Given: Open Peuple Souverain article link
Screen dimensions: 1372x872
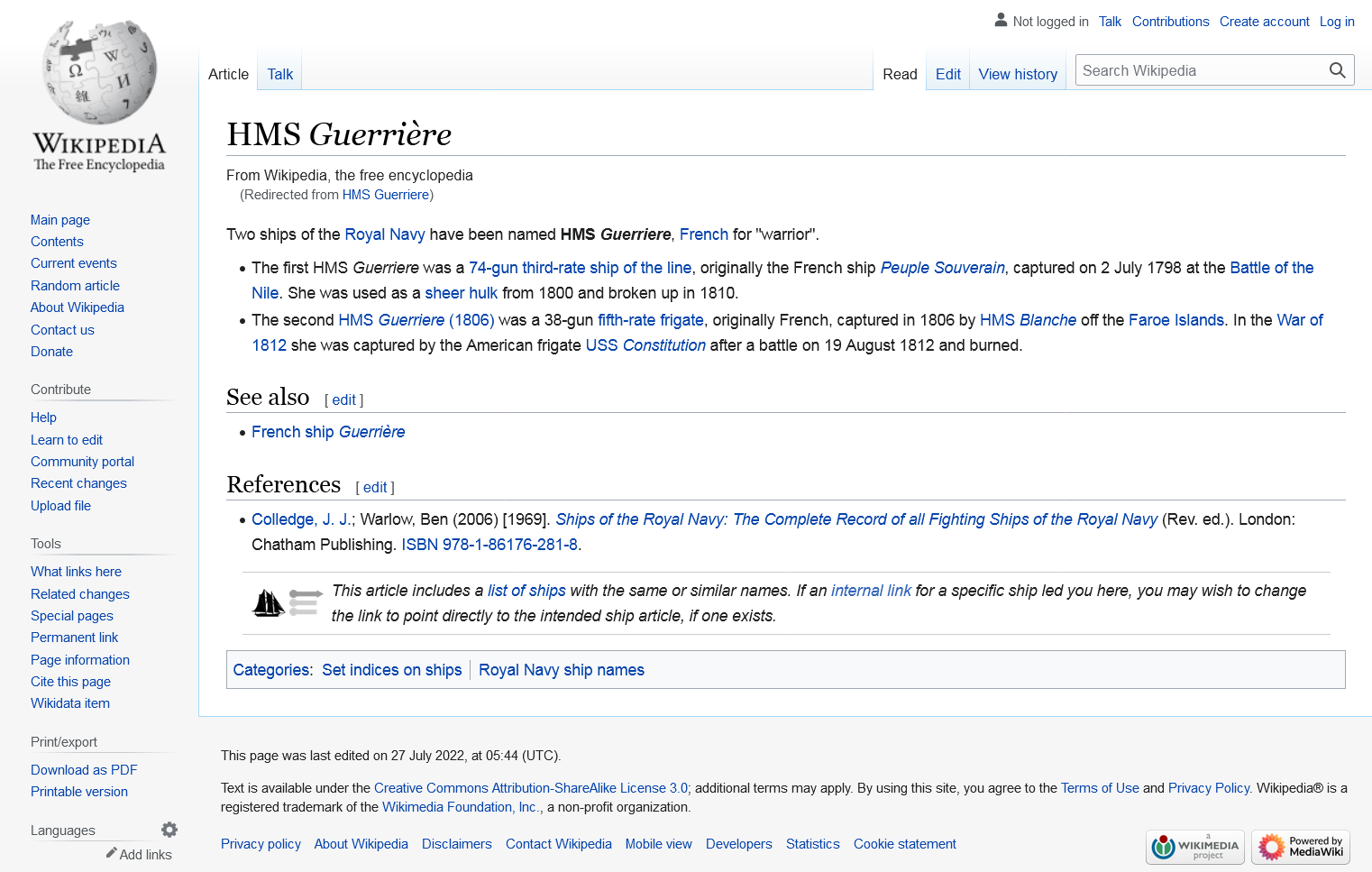Looking at the screenshot, I should [943, 268].
